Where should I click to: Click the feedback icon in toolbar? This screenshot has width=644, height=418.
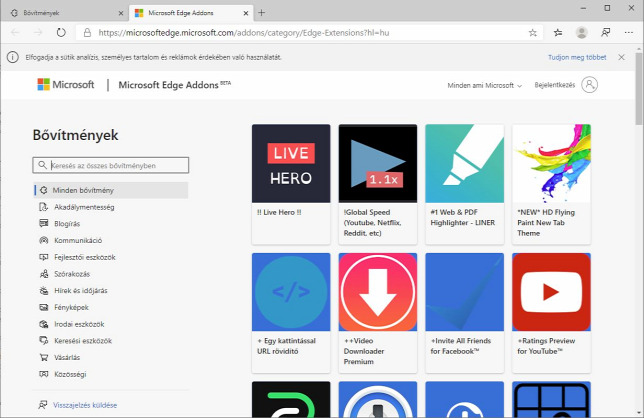[x=605, y=32]
